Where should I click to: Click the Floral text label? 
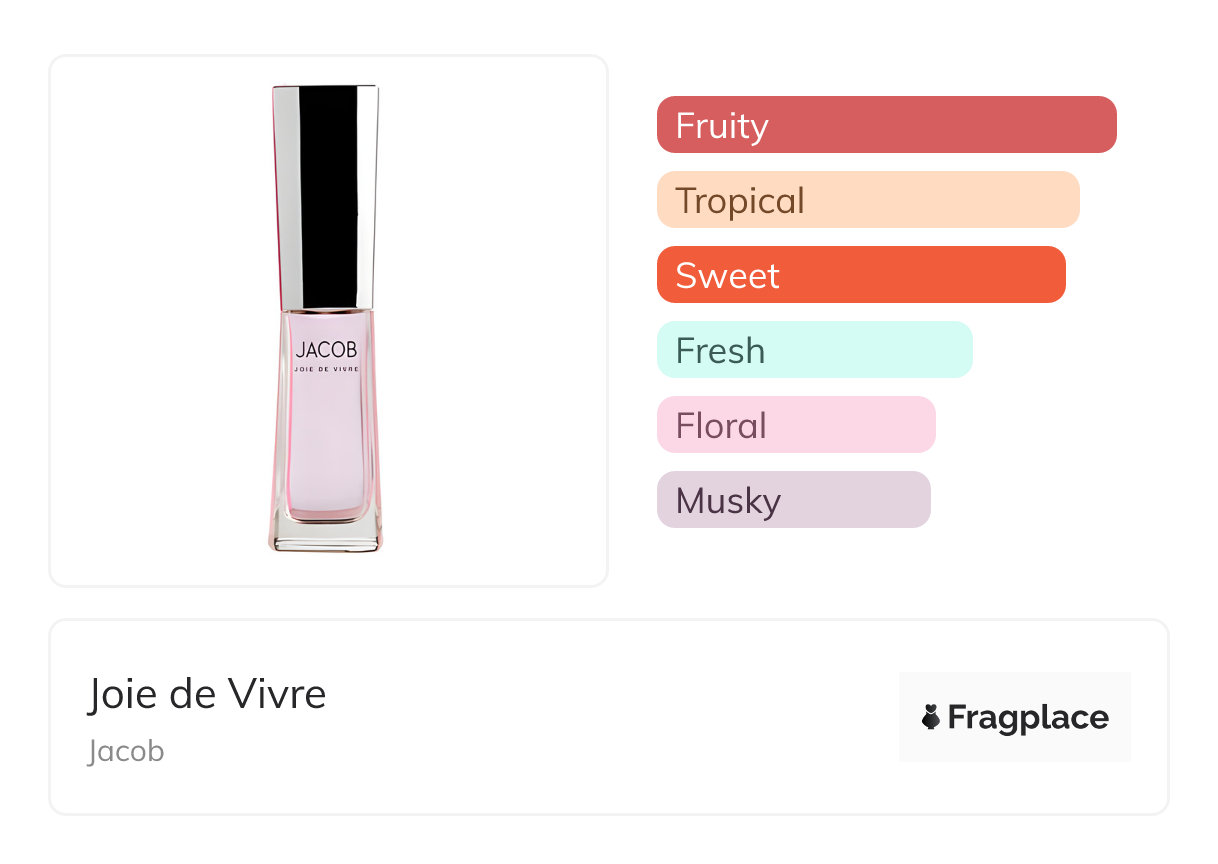click(x=722, y=426)
